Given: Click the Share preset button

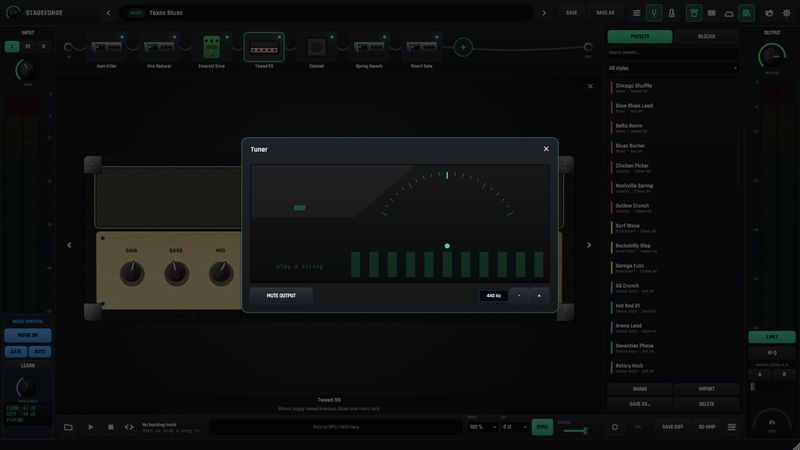Looking at the screenshot, I should [x=640, y=389].
